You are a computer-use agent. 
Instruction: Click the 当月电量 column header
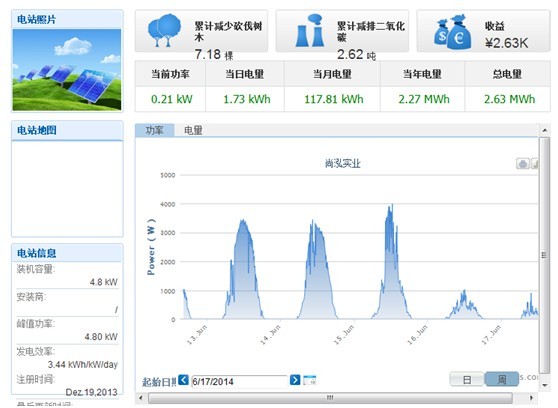coord(332,74)
